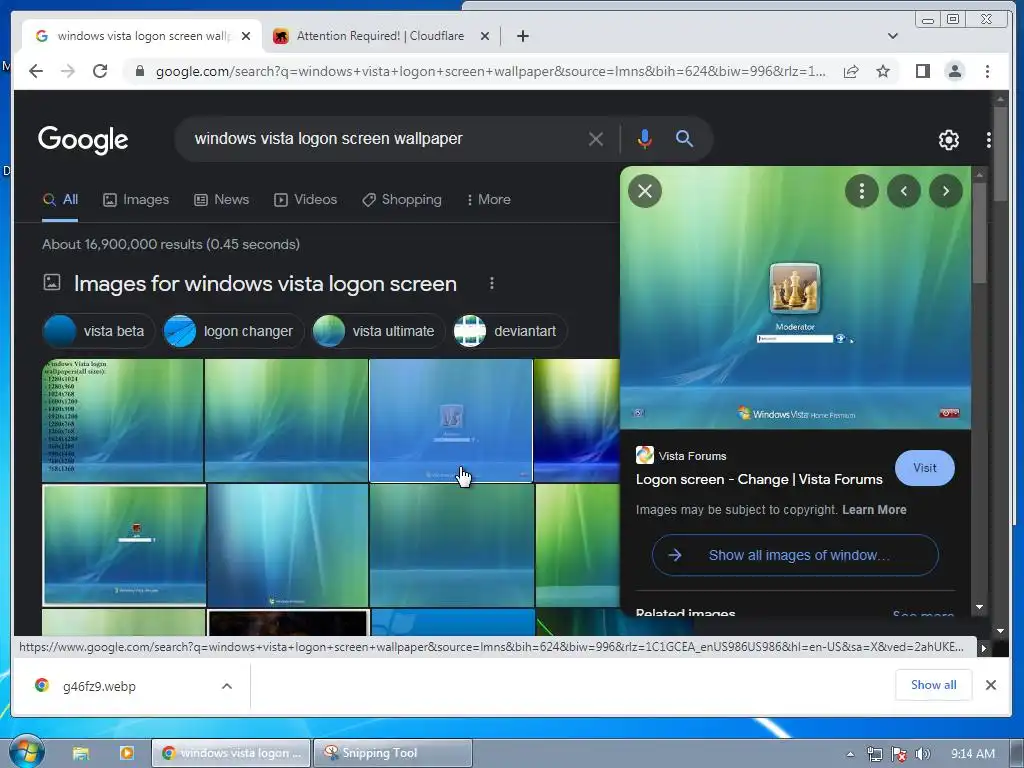Open Windows Media Player from taskbar

pos(127,753)
